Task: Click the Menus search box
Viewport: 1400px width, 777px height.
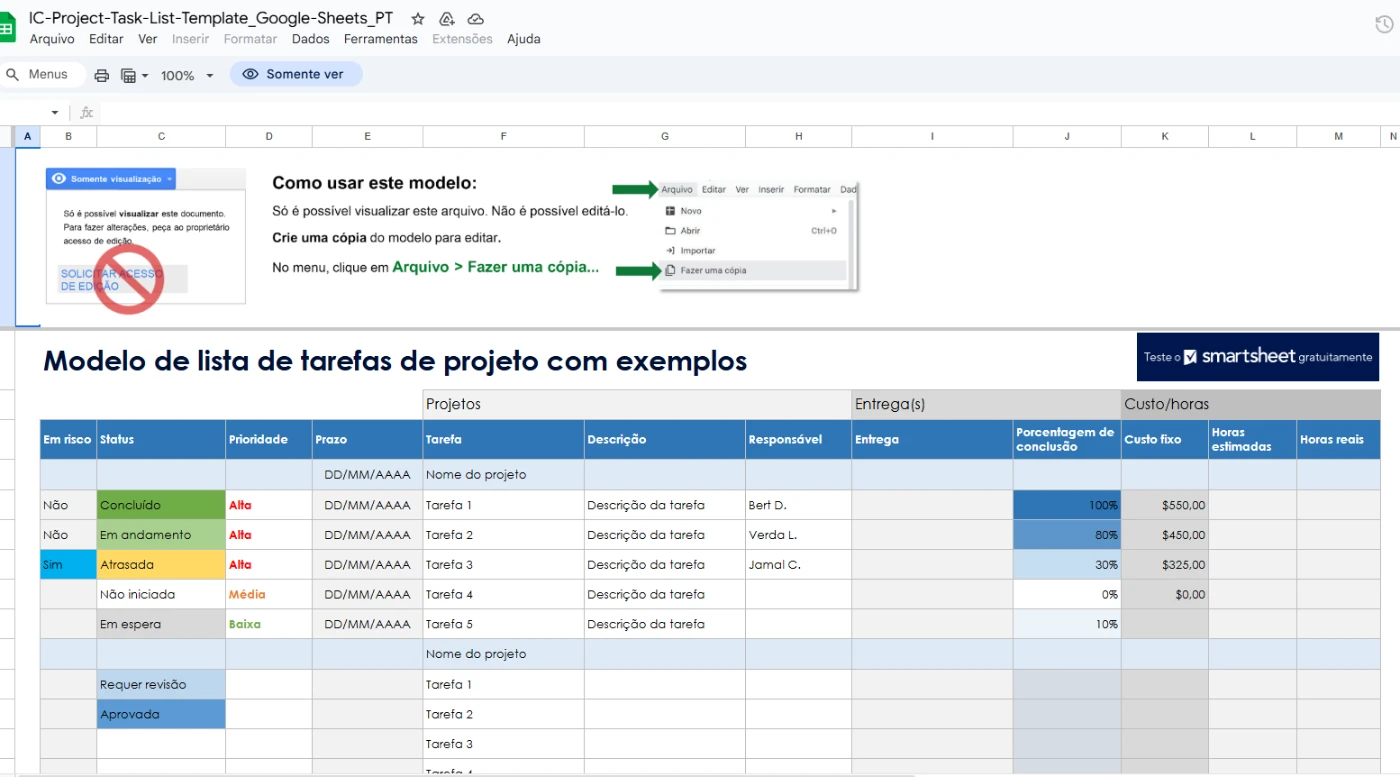Action: coord(42,74)
